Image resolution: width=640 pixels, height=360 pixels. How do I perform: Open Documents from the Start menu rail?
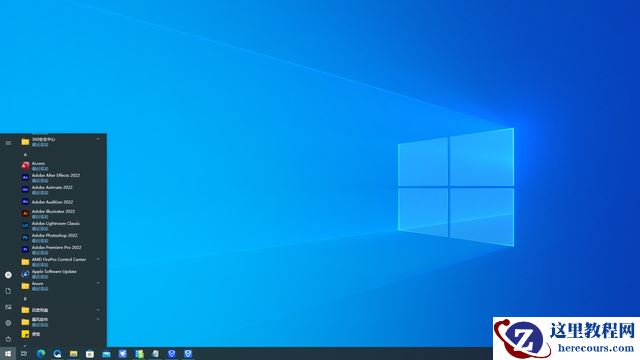point(8,291)
